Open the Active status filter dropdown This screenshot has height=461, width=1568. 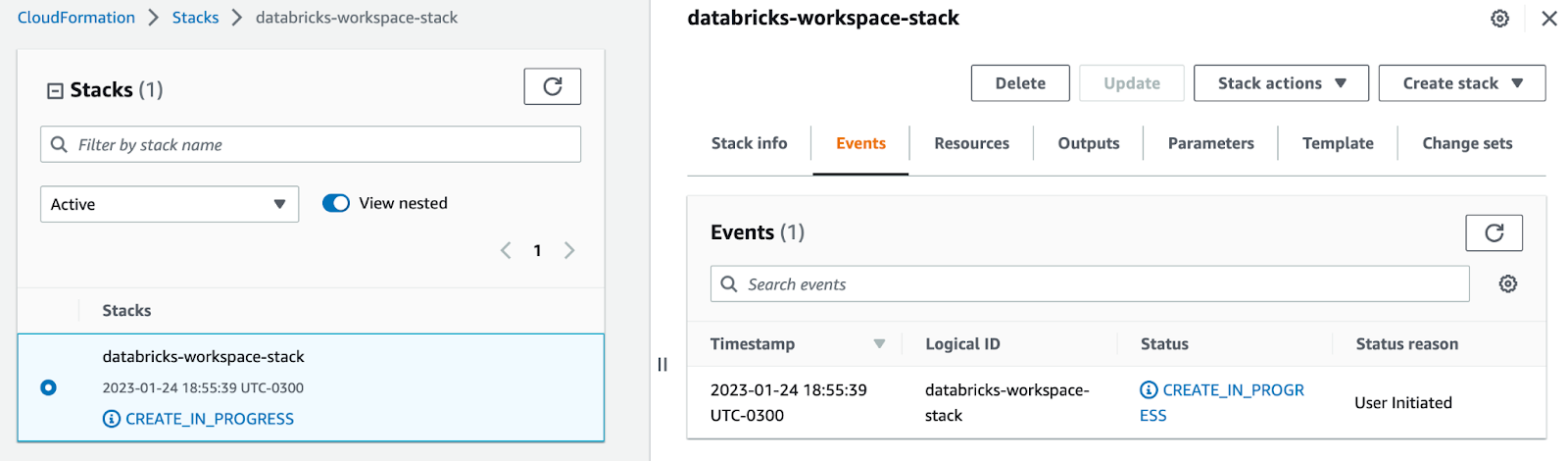pos(170,204)
